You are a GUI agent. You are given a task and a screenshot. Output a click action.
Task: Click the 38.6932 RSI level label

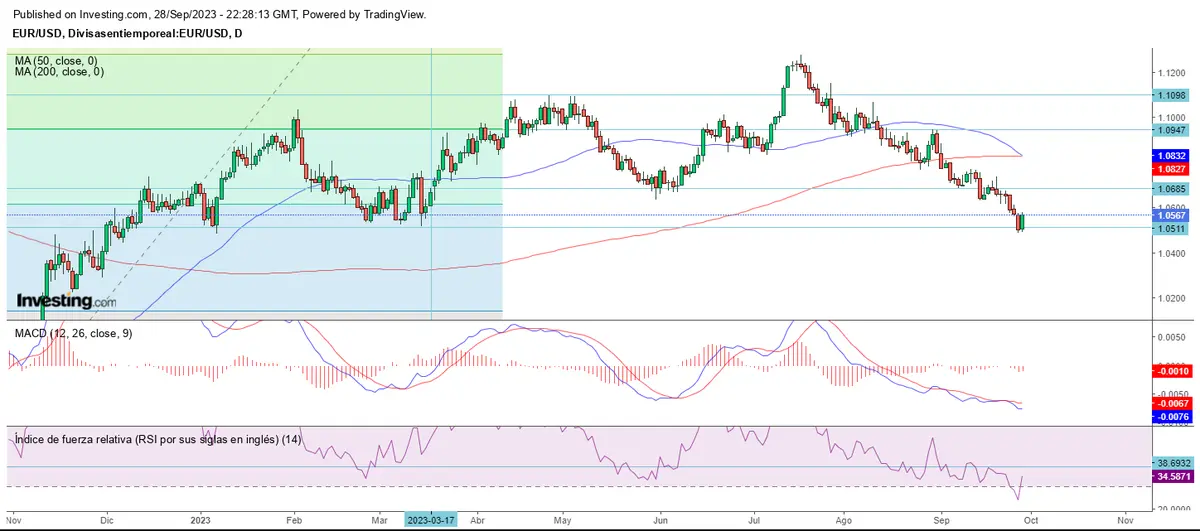(x=1170, y=465)
